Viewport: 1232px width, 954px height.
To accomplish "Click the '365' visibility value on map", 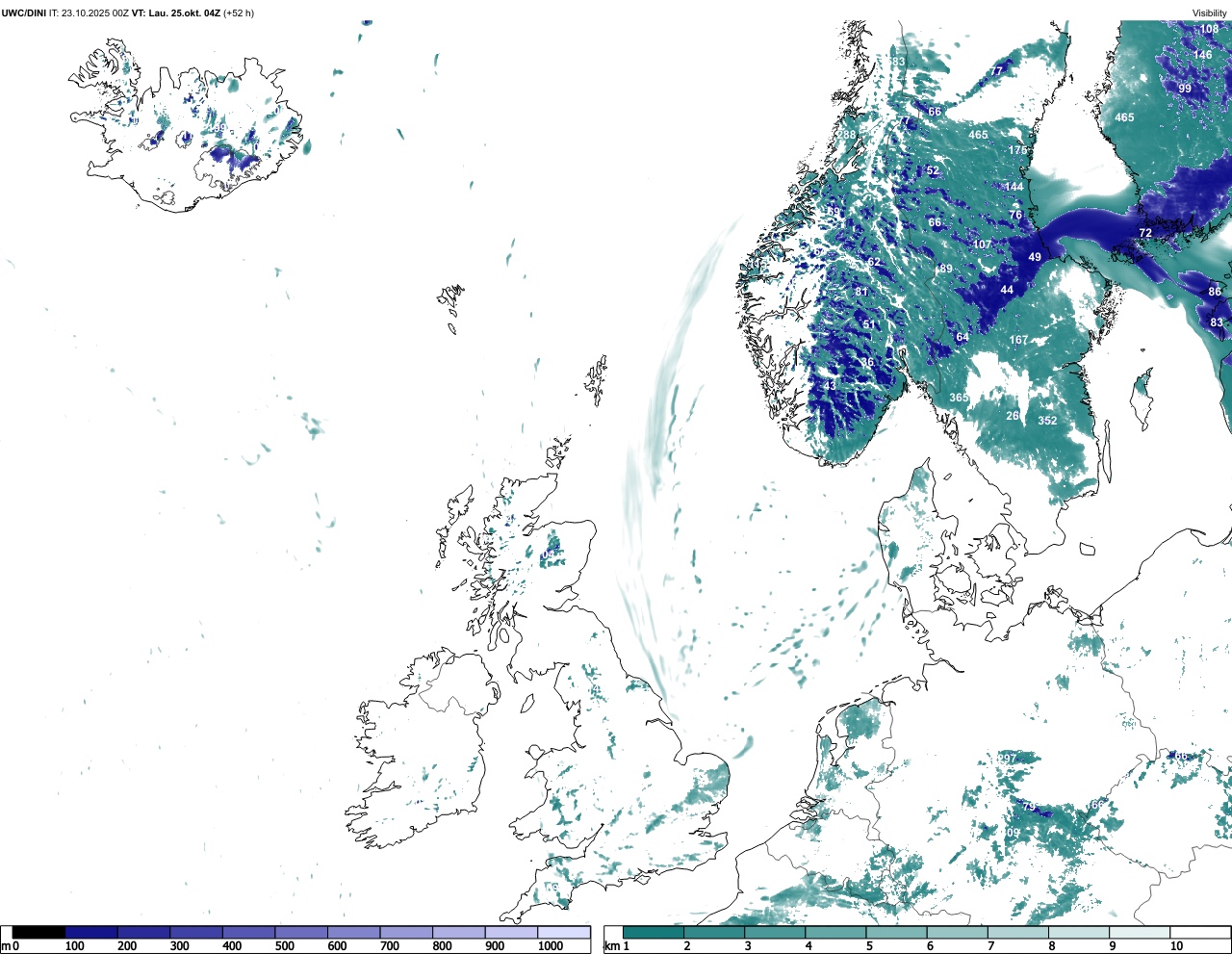I will (959, 399).
